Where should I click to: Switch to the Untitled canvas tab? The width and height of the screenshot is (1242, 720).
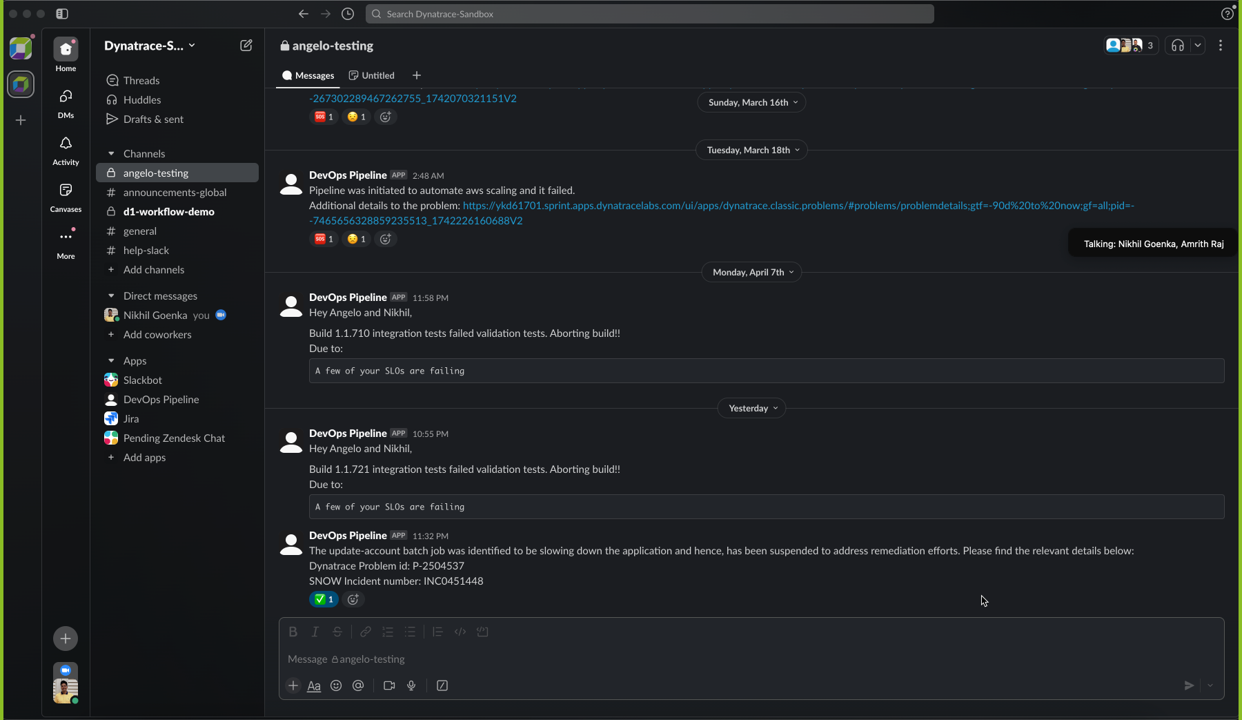372,76
